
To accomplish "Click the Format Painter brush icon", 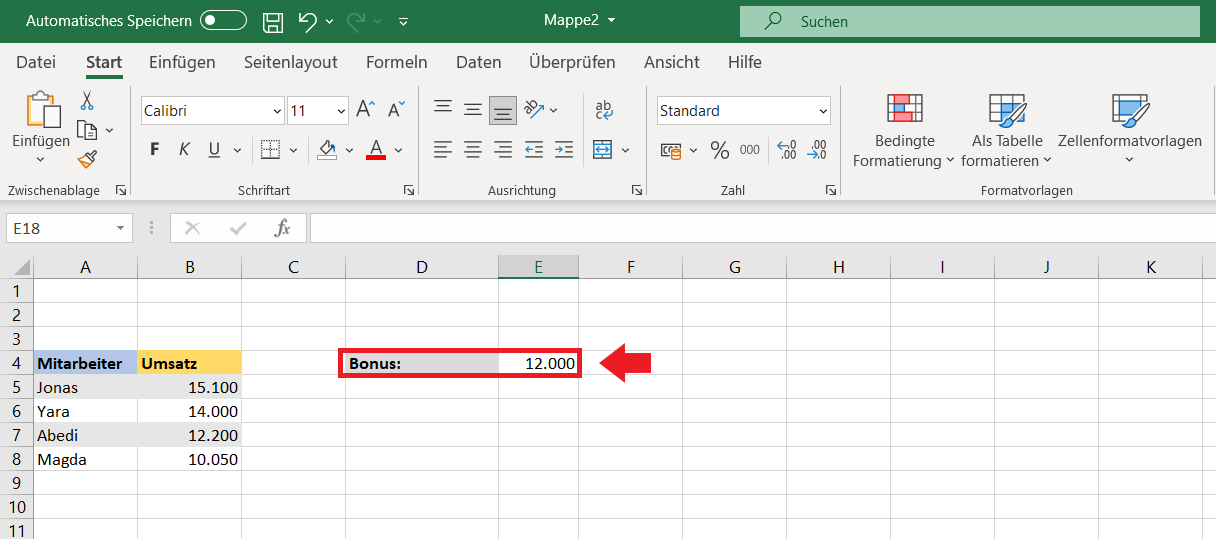I will click(87, 159).
